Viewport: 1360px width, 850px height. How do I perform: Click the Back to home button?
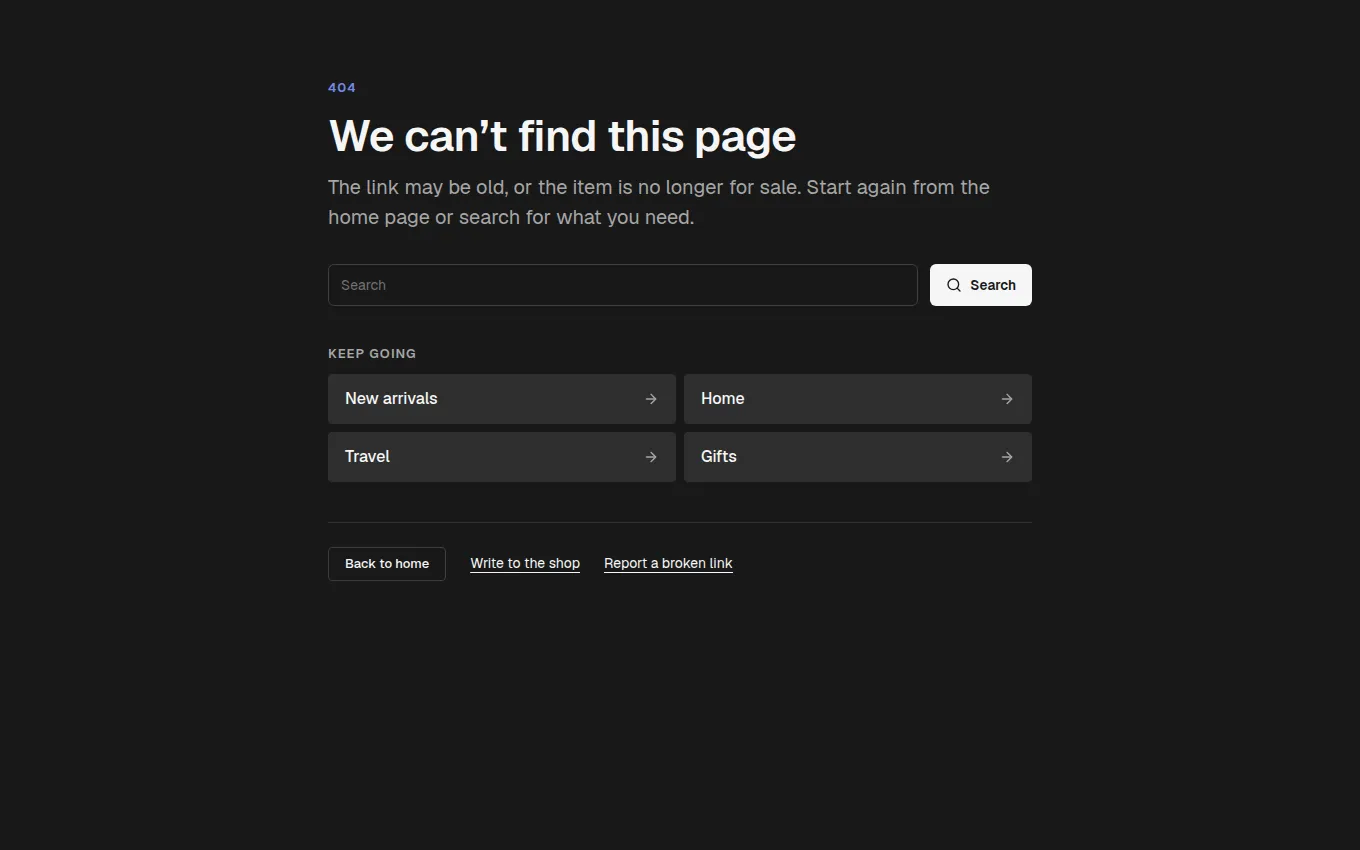tap(387, 564)
